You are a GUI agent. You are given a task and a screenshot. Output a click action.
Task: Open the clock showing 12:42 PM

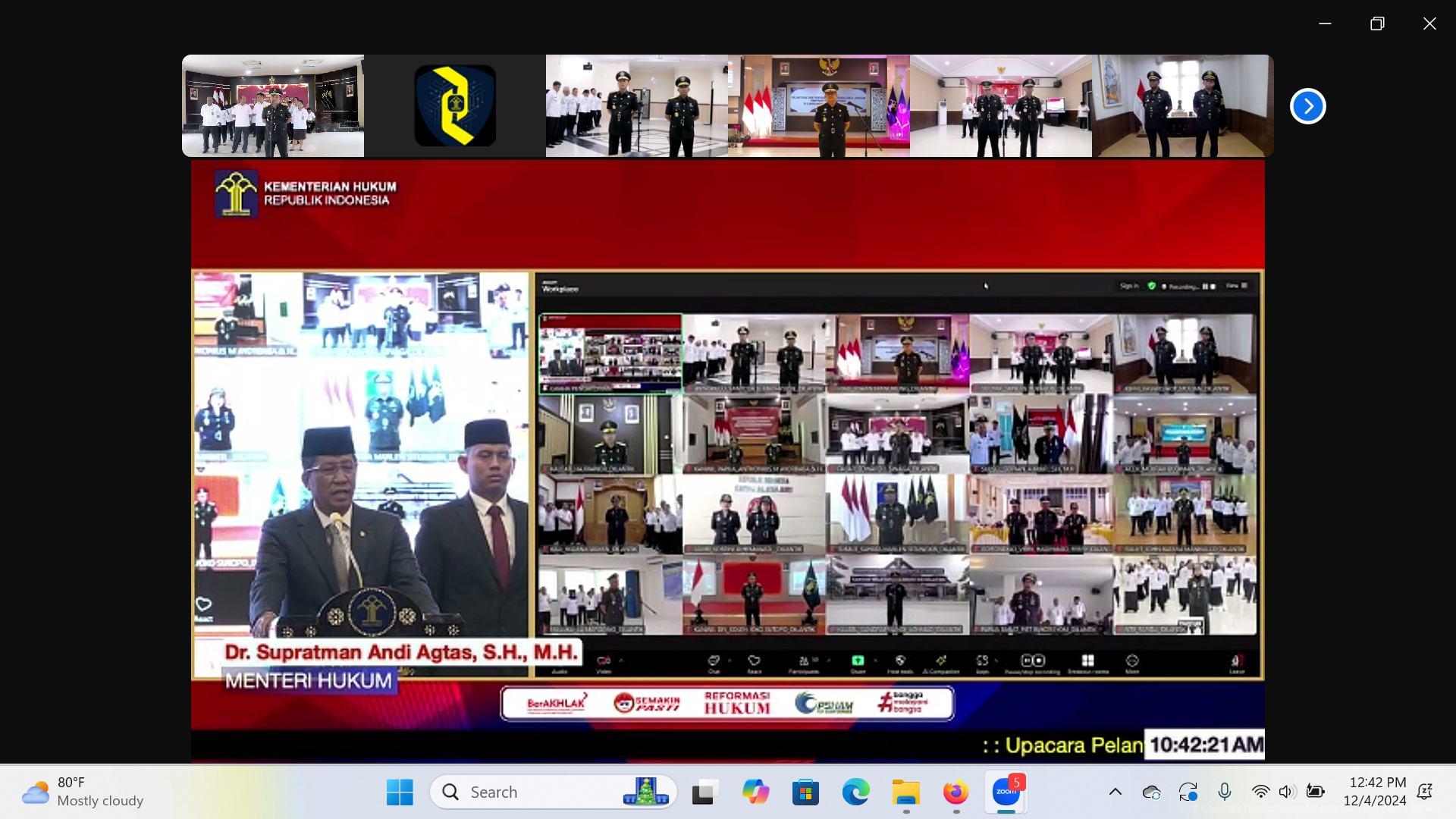pyautogui.click(x=1375, y=792)
